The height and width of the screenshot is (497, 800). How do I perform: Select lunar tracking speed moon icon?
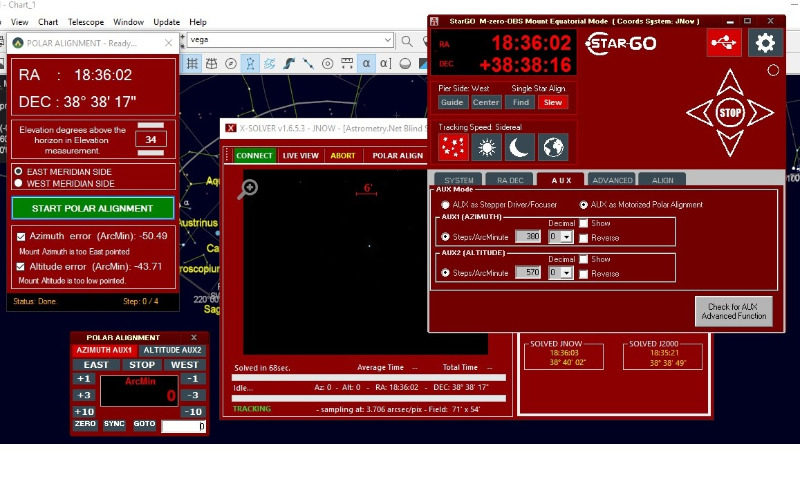click(x=519, y=147)
